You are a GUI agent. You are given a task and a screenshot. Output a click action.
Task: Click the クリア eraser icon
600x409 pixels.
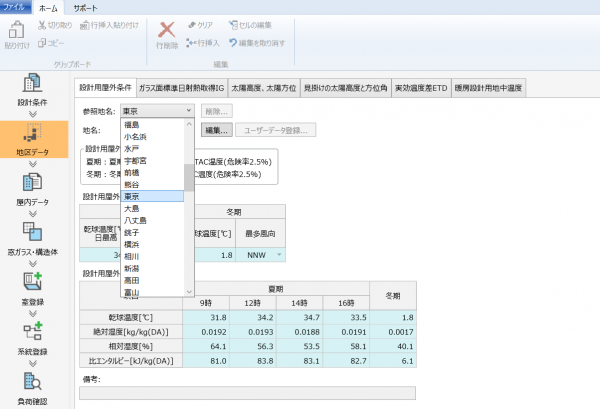pos(192,25)
